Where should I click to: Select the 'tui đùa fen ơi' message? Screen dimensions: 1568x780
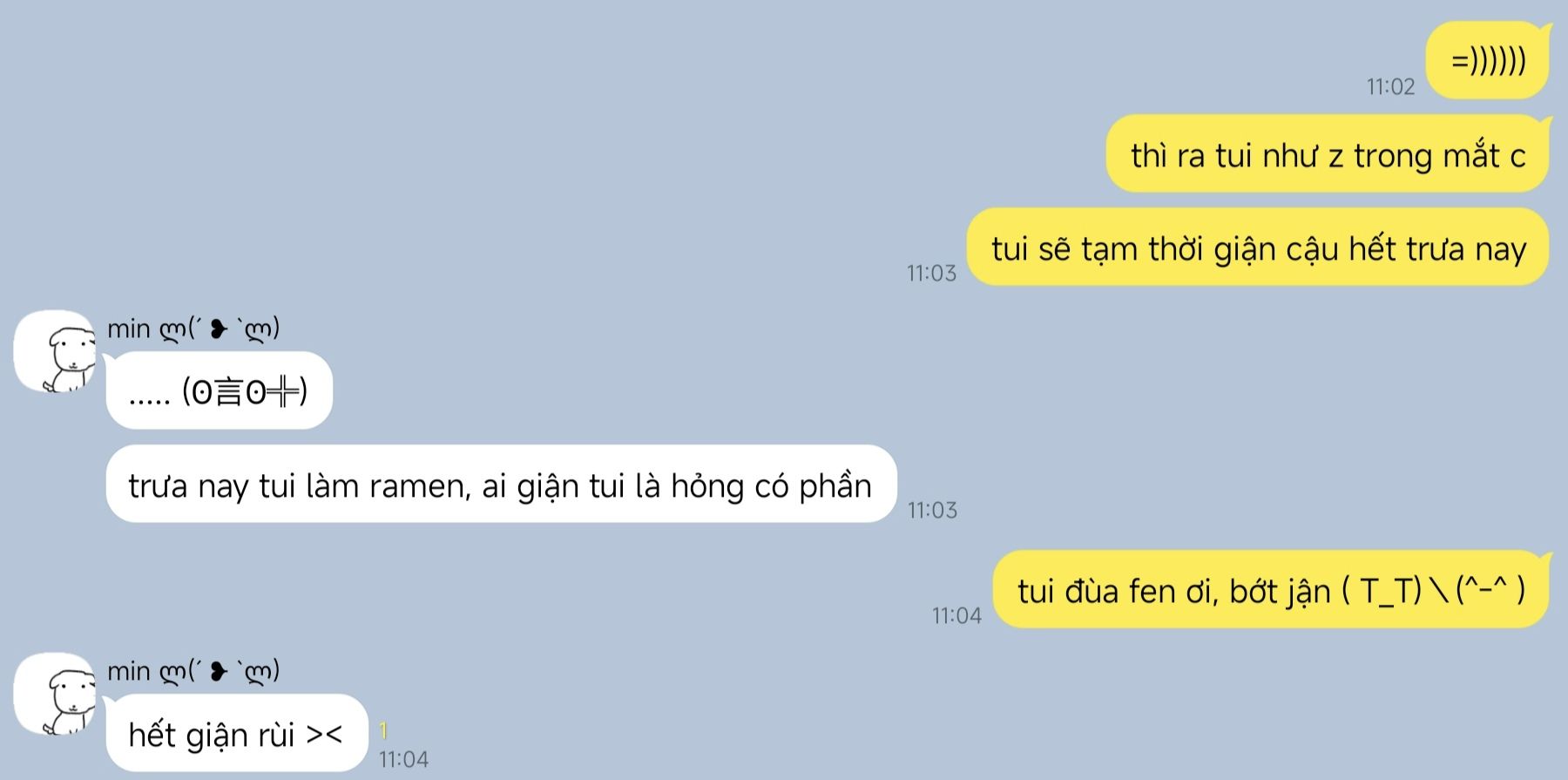[1272, 590]
